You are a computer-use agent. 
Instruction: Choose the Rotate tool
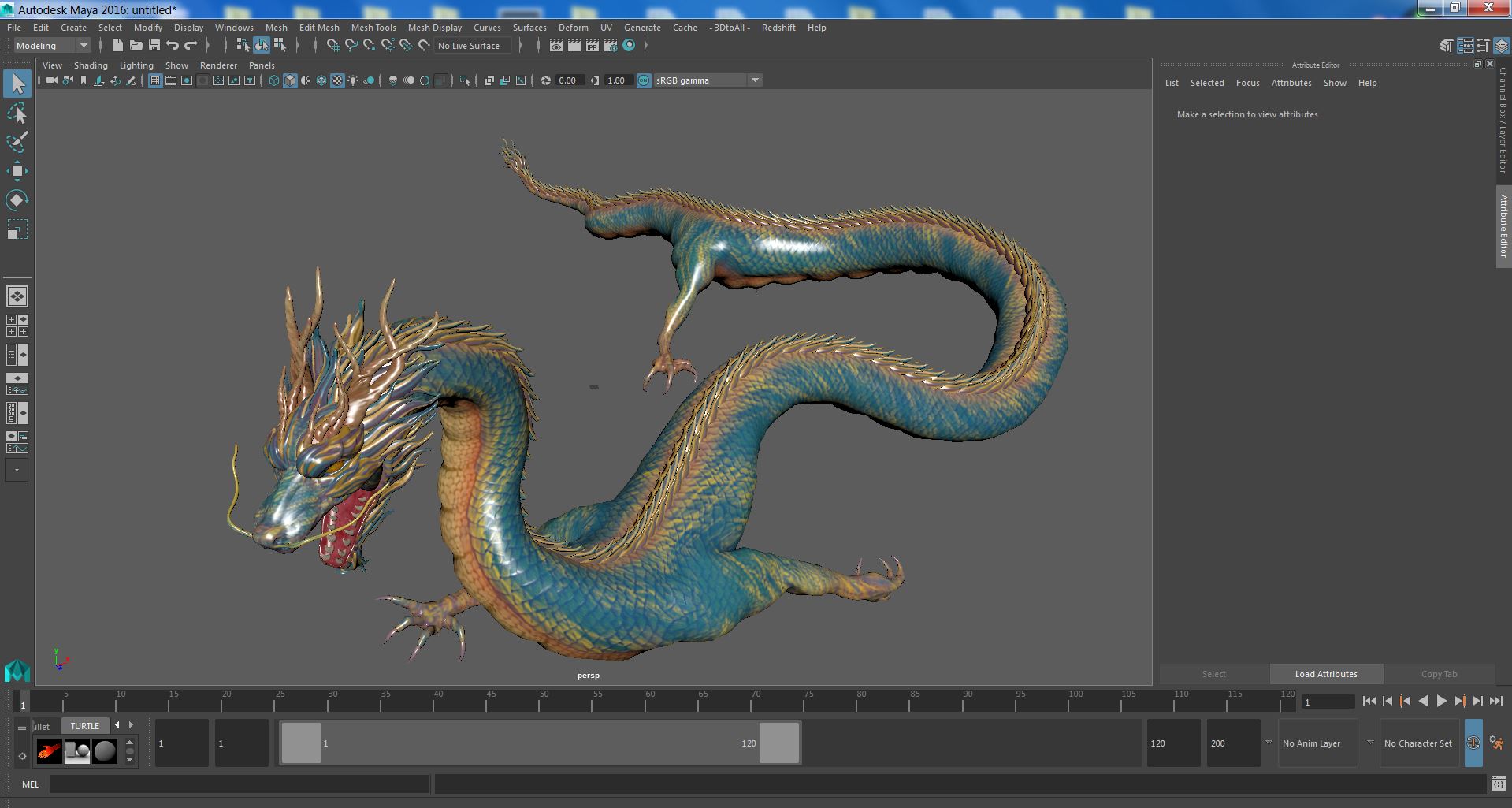(x=17, y=200)
